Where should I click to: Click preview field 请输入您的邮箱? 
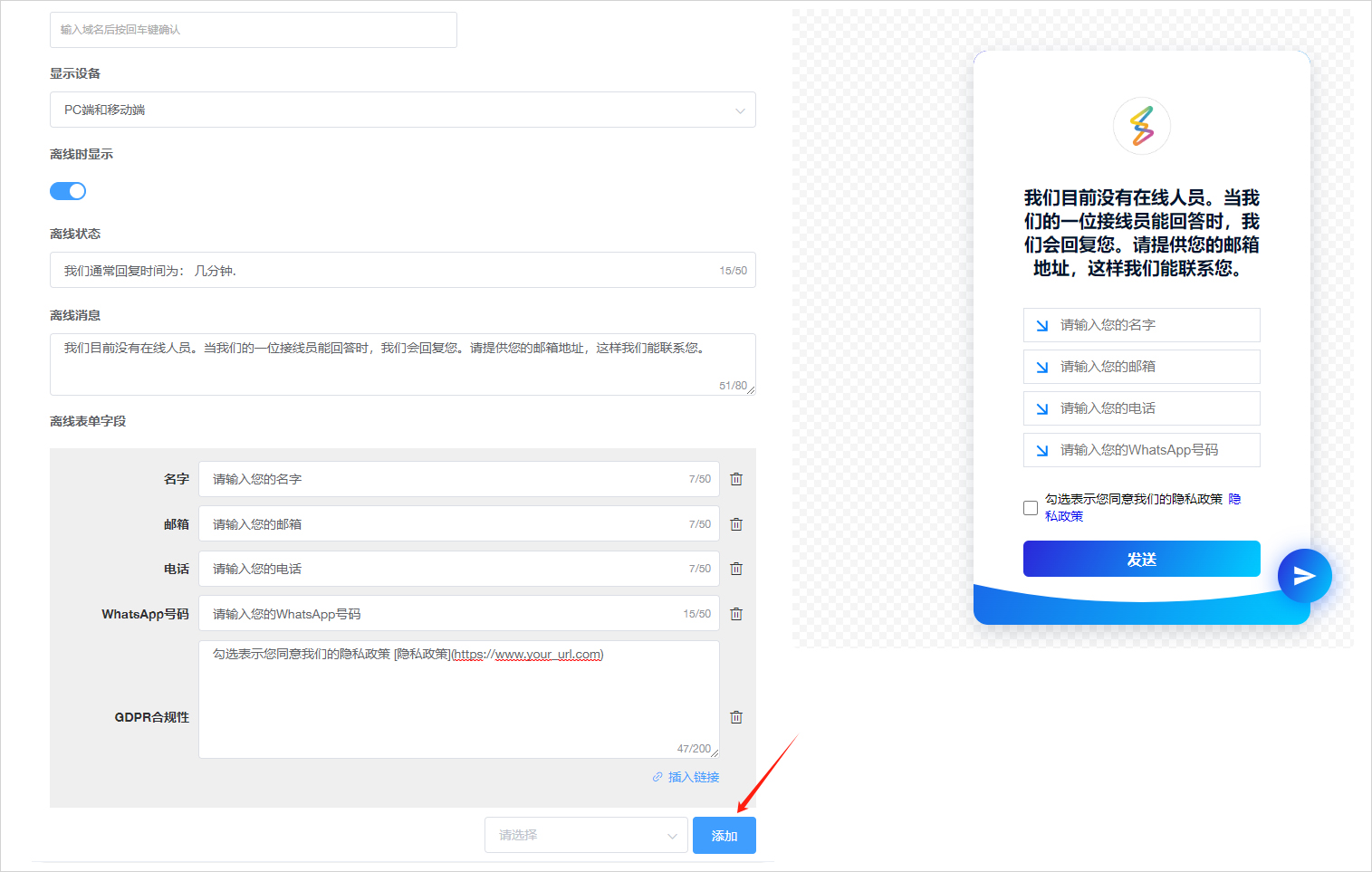(x=1142, y=367)
